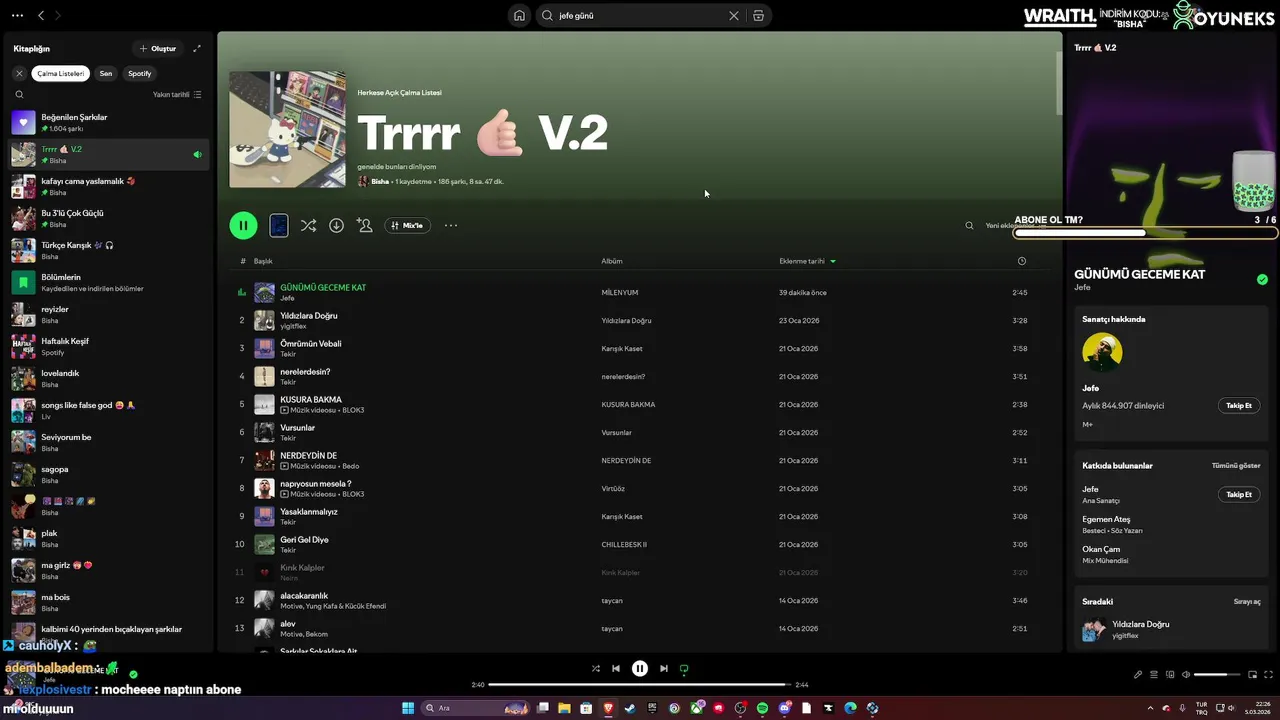The width and height of the screenshot is (1280, 720).
Task: Open Beğenilen Şarkılar in the library
Action: (x=109, y=122)
